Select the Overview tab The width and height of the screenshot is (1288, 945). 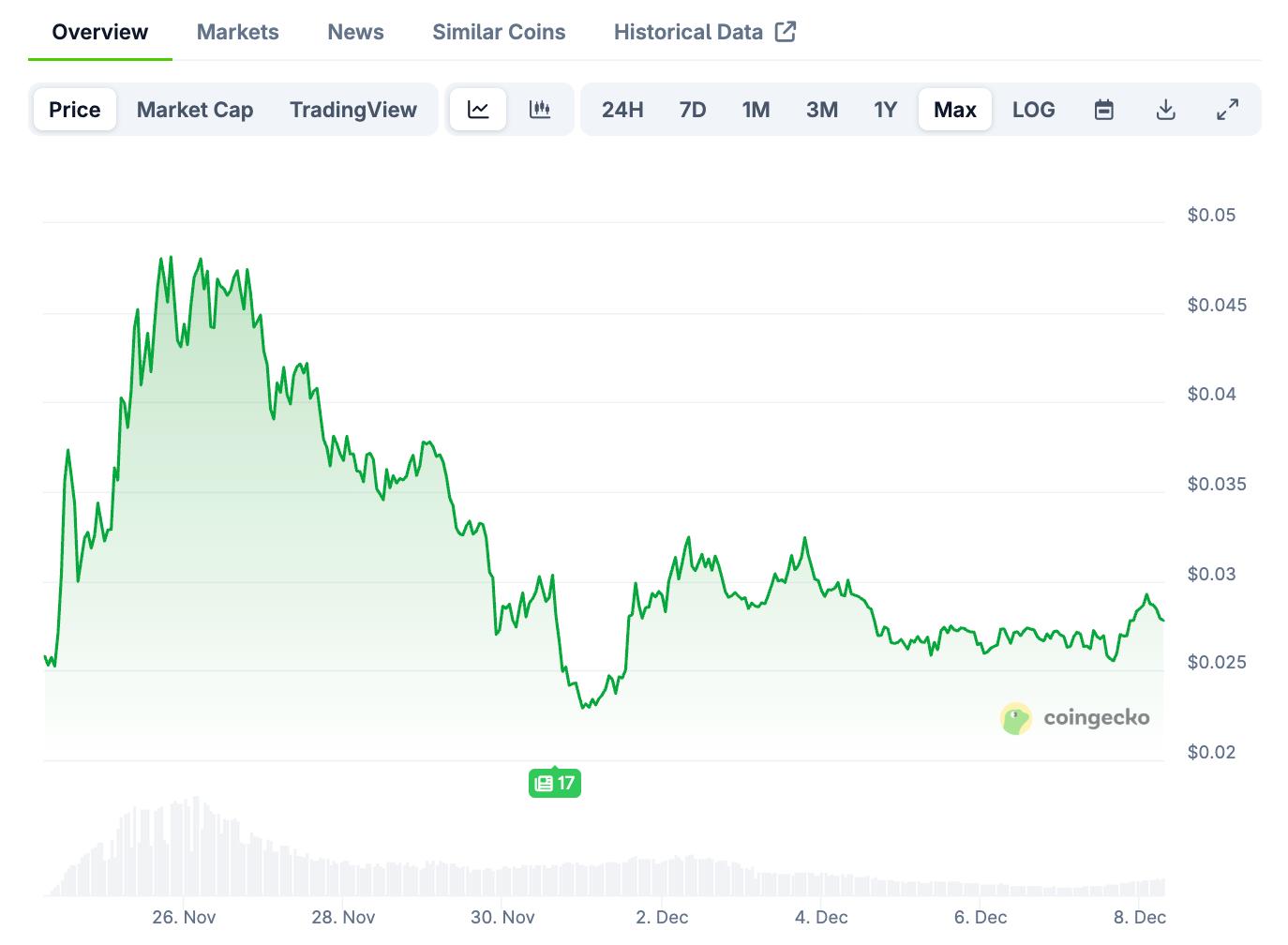point(100,32)
